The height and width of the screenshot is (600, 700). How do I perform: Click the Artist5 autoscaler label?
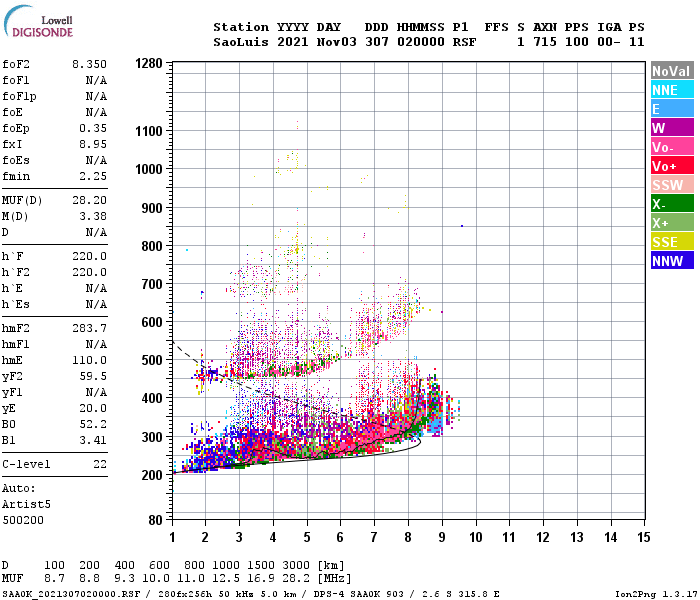[26, 504]
